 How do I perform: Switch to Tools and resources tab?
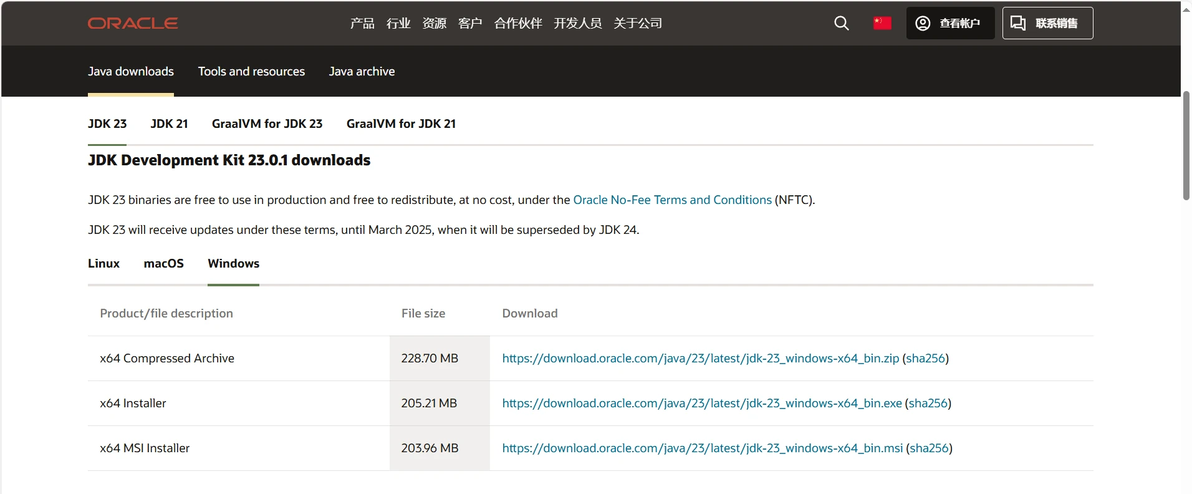point(251,71)
